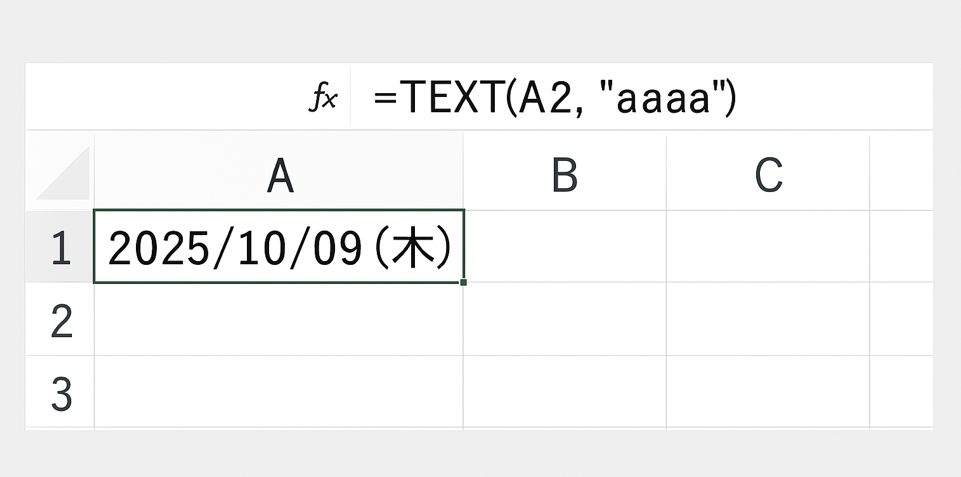Click empty cell C1
Image resolution: width=961 pixels, height=477 pixels.
(768, 247)
